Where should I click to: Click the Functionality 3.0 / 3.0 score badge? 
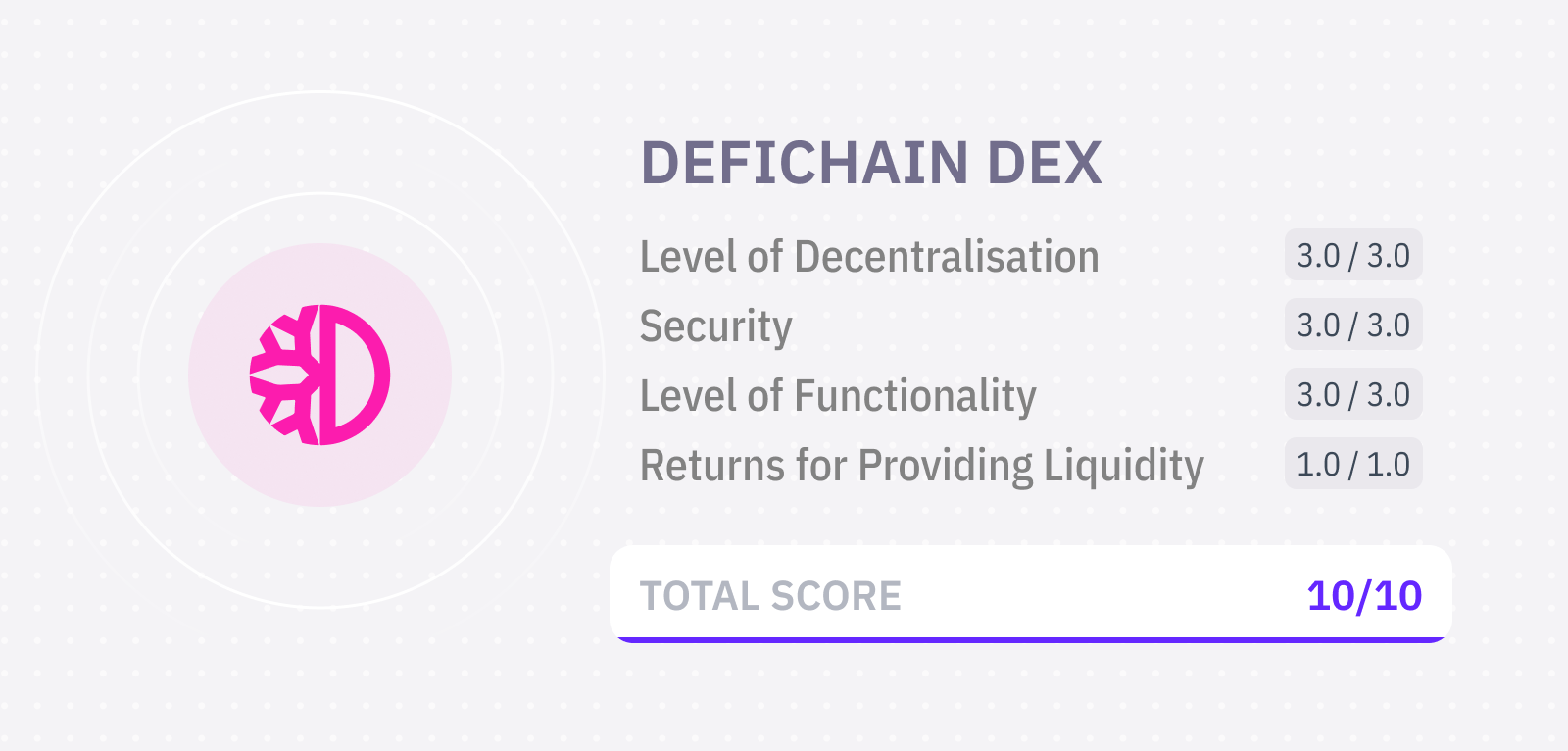pyautogui.click(x=1353, y=394)
